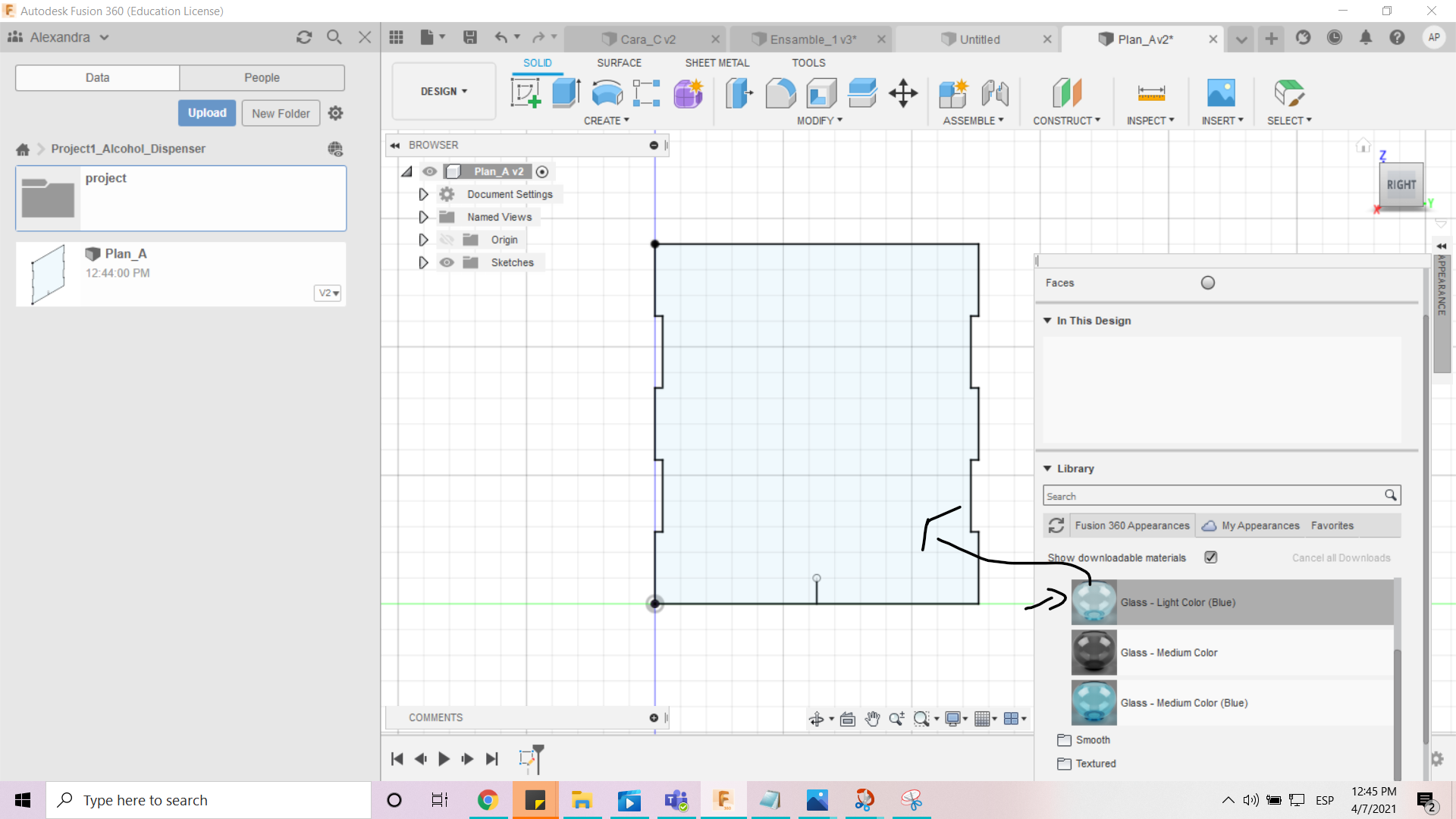
Task: Select the Fillet tool in Modify
Action: point(780,93)
